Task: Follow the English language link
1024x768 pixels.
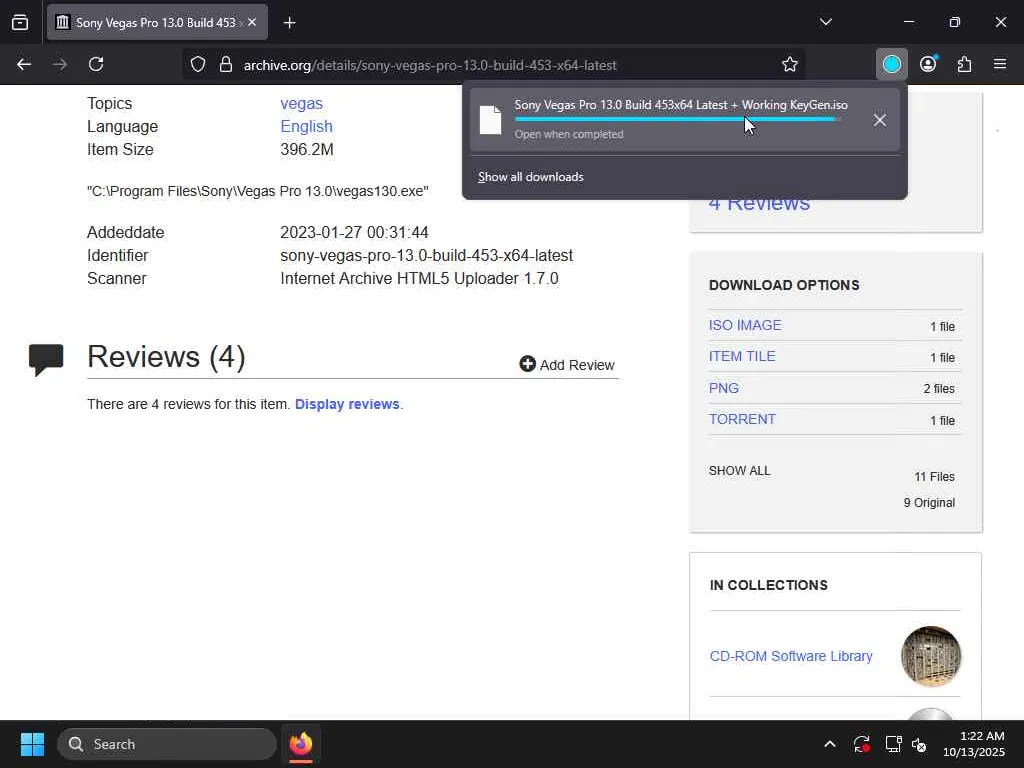Action: tap(306, 126)
